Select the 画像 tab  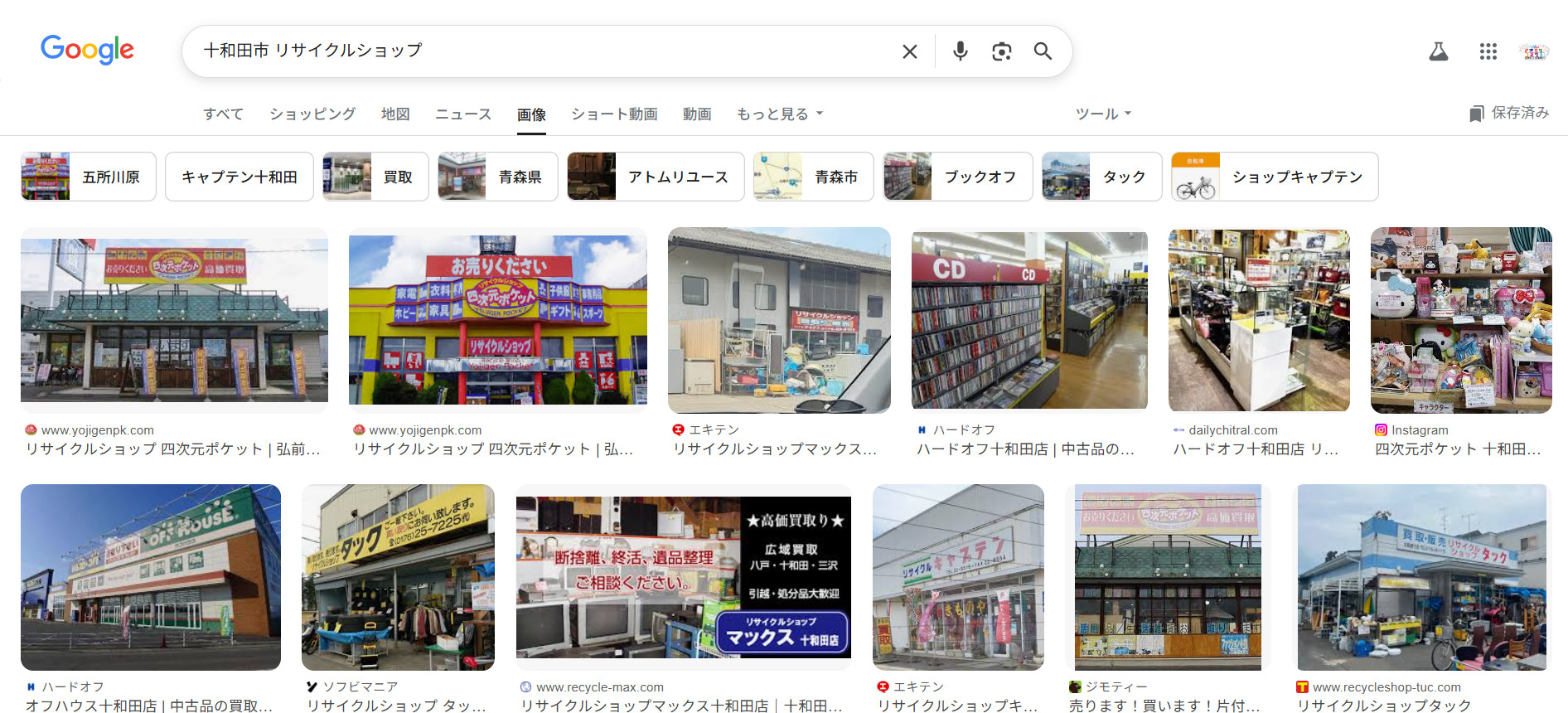(x=531, y=114)
